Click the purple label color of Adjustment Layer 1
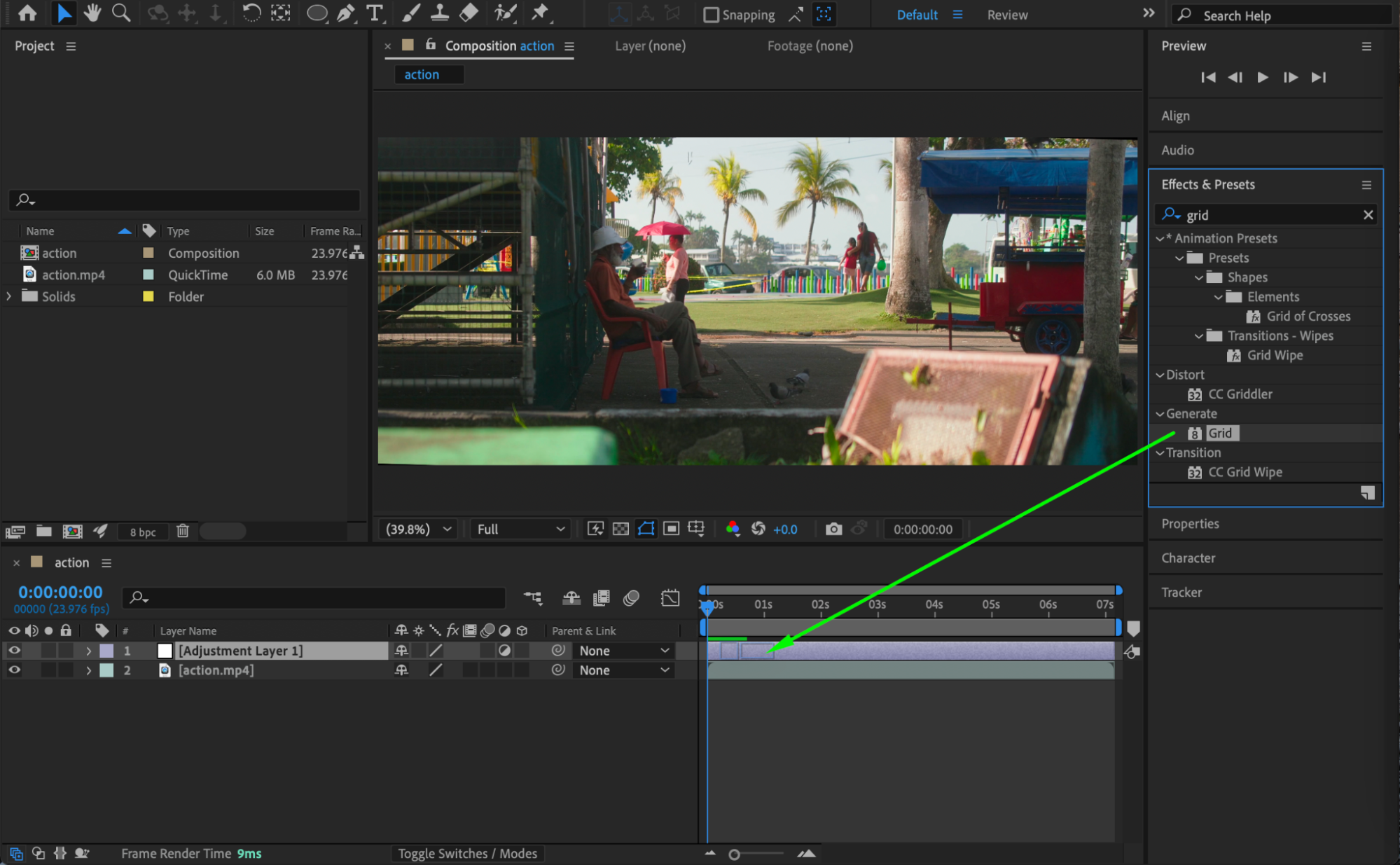 (106, 651)
